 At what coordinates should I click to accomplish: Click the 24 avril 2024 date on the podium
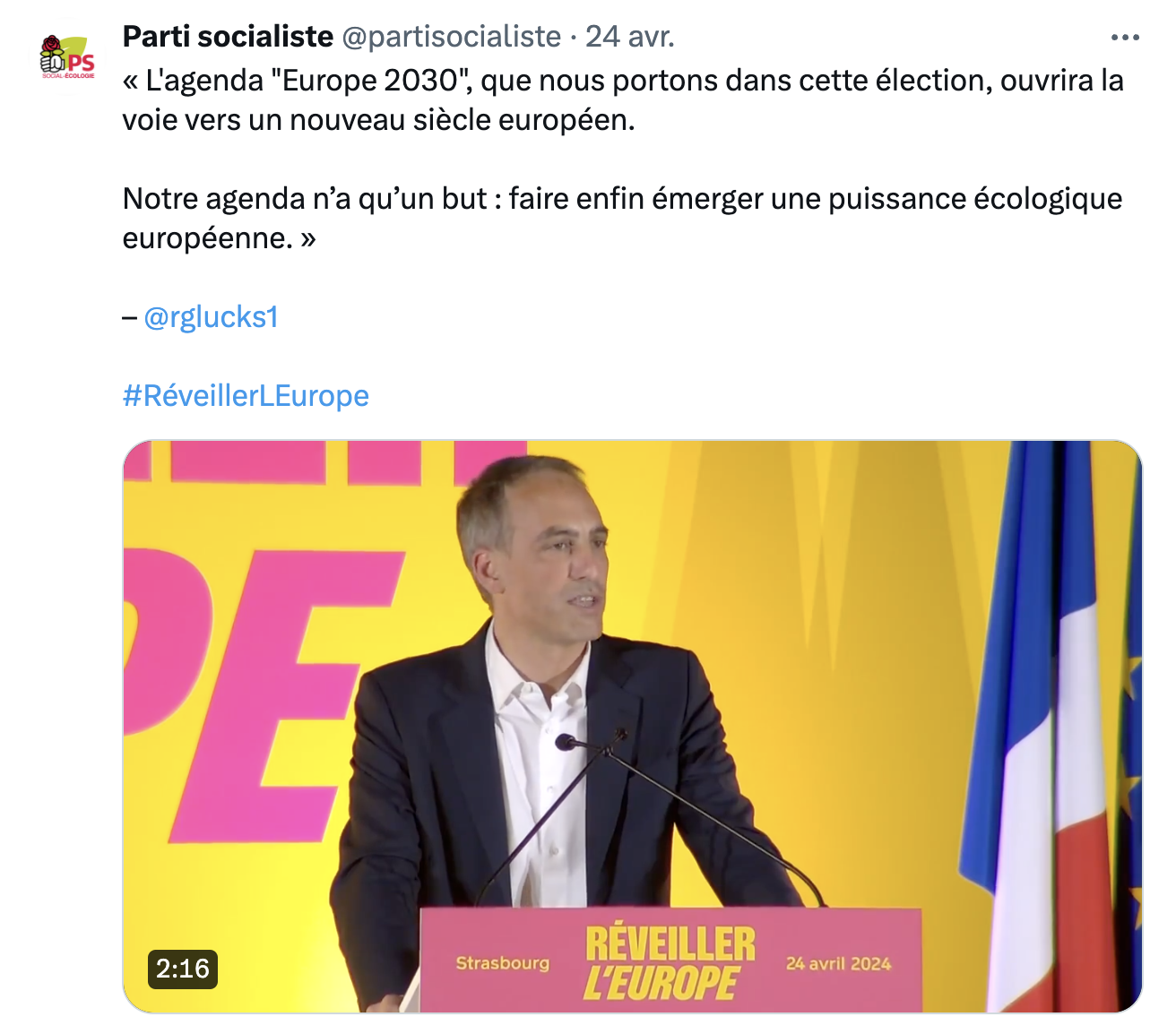coord(838,964)
